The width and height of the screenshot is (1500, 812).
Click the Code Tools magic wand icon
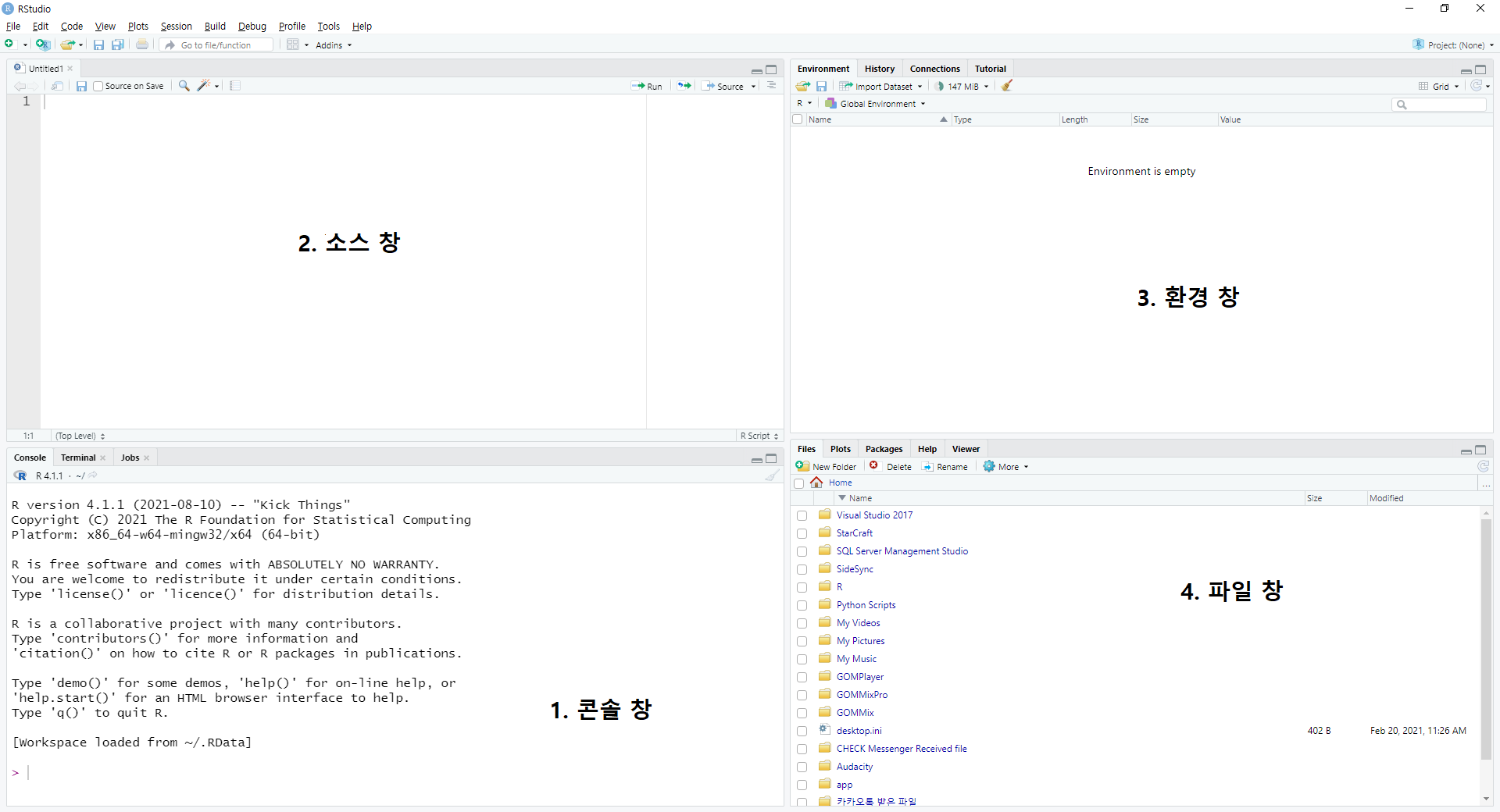click(x=204, y=86)
